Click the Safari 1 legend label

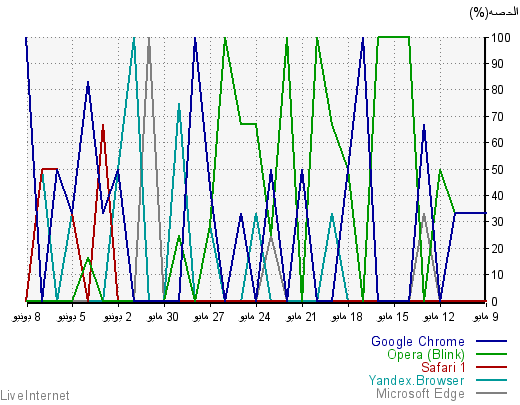pyautogui.click(x=443, y=367)
